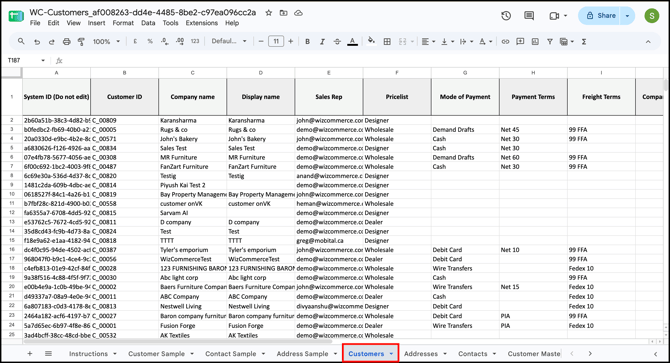Click the search menus magnifier icon

(x=21, y=41)
